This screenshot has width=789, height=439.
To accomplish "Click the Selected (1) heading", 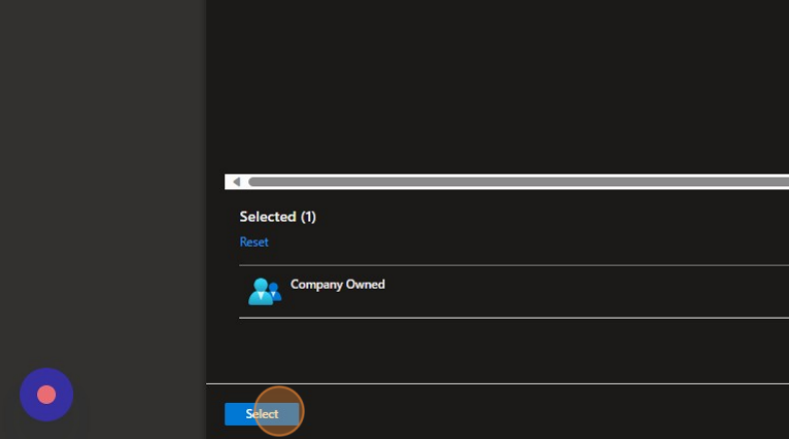I will click(277, 217).
